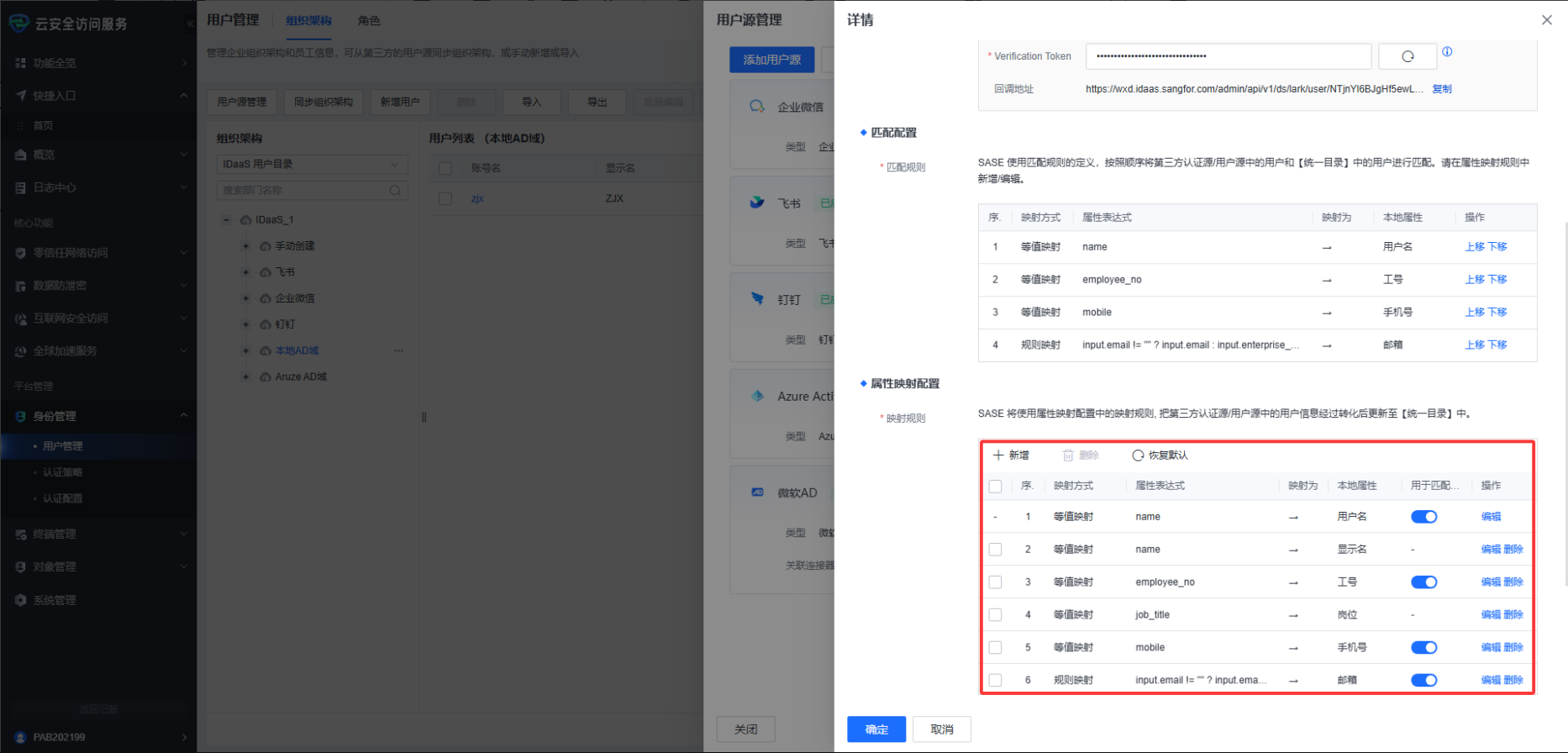Click the search icon in the department search box
This screenshot has width=1568, height=753.
coord(395,191)
